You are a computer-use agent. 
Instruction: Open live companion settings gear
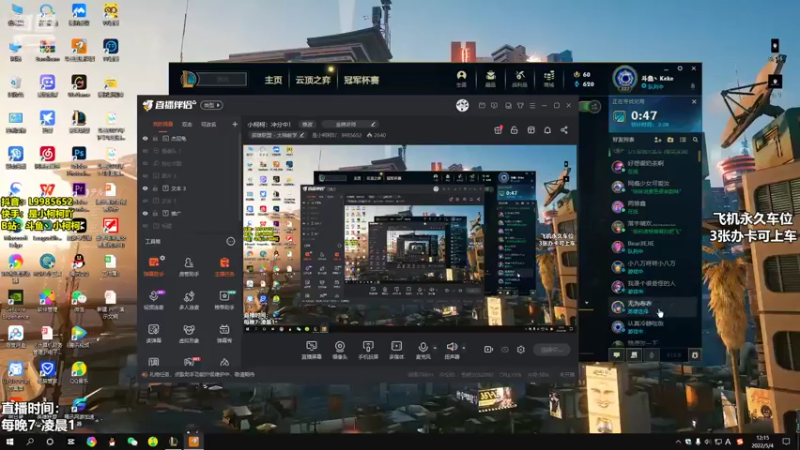[x=520, y=349]
